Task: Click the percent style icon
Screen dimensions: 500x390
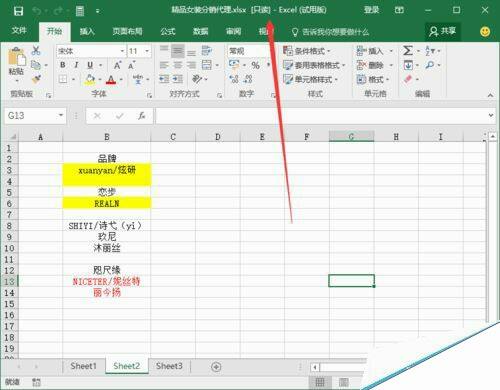Action: [x=255, y=65]
